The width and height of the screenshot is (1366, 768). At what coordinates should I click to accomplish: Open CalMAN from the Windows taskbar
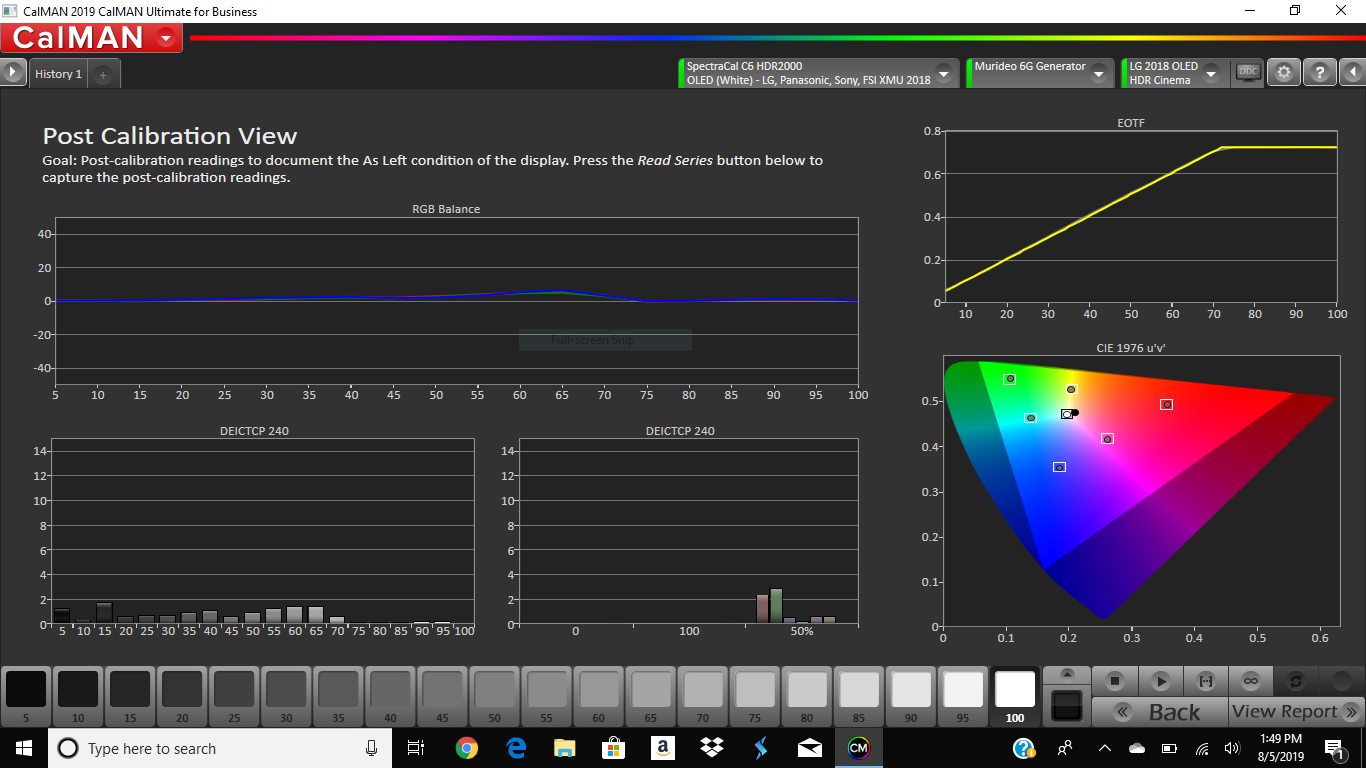(x=860, y=748)
